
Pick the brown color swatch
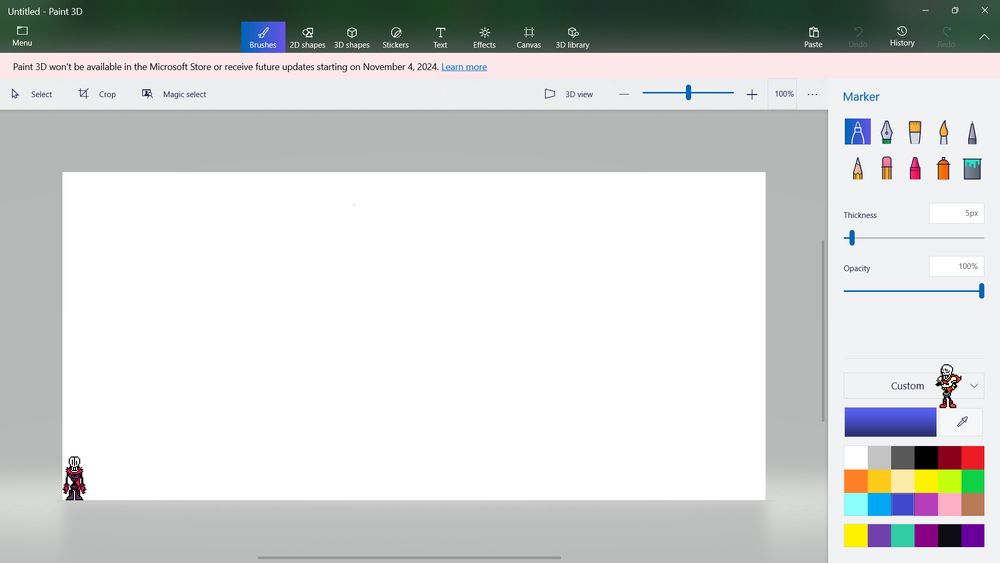973,504
